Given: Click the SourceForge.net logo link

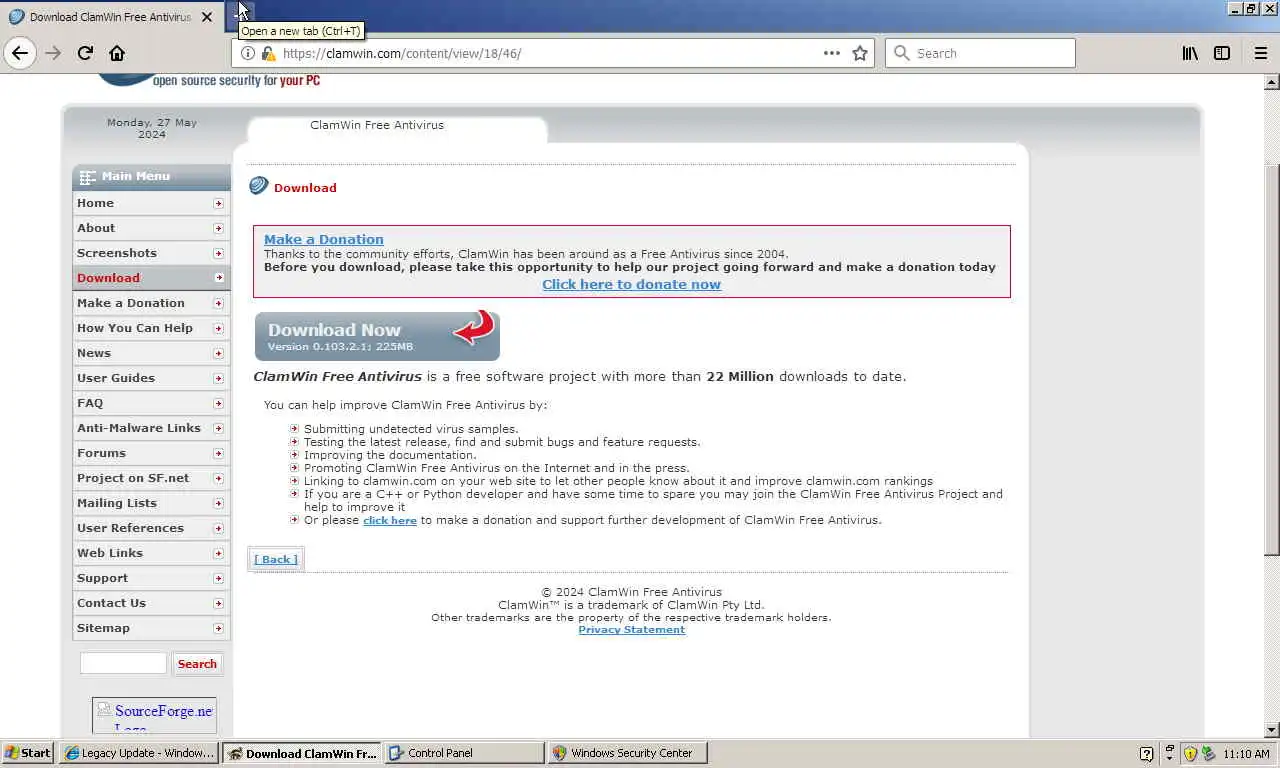Looking at the screenshot, I should click(154, 716).
